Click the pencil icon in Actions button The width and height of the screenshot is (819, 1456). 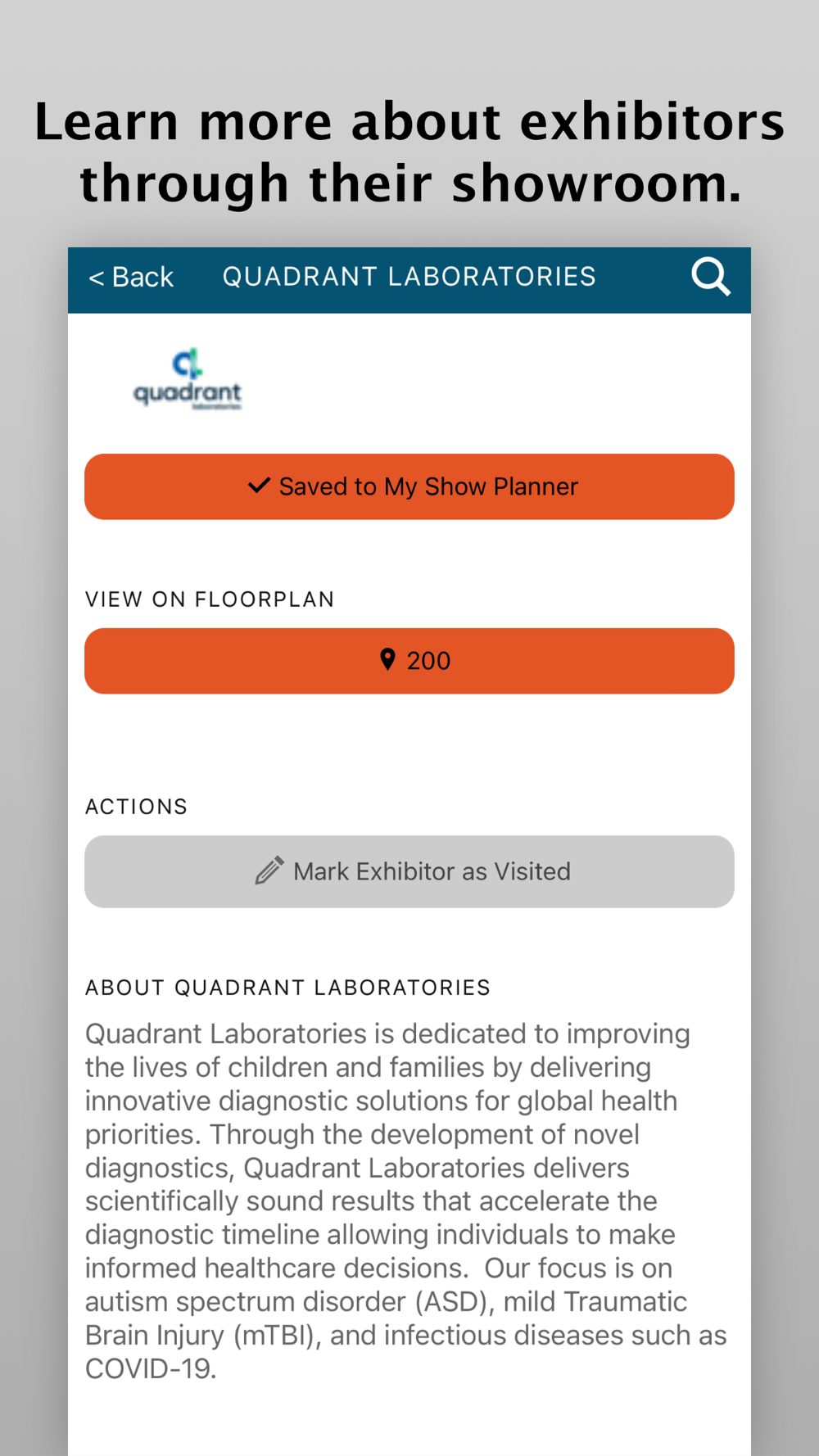pos(269,870)
